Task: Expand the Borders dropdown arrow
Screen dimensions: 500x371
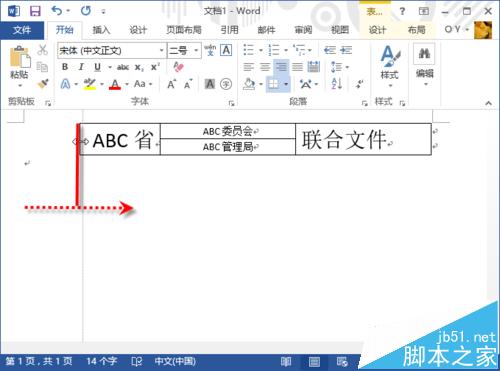Action: click(286, 84)
